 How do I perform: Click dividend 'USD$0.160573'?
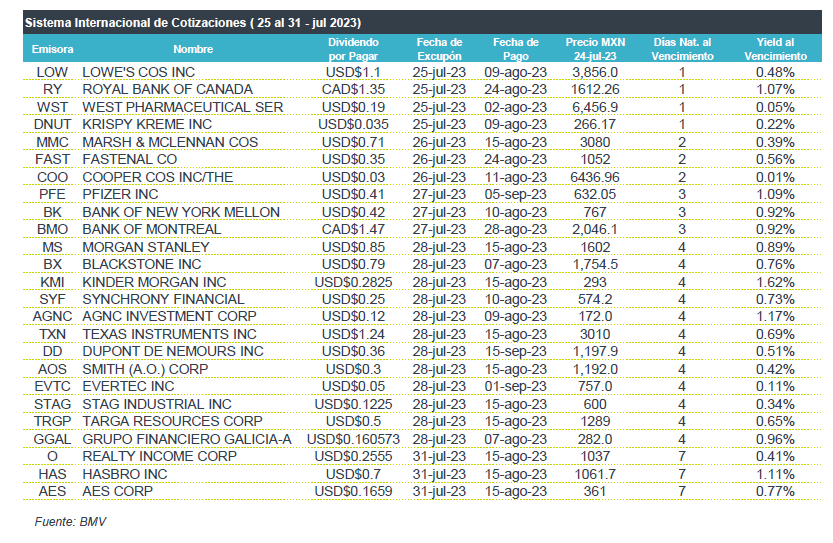pyautogui.click(x=353, y=440)
